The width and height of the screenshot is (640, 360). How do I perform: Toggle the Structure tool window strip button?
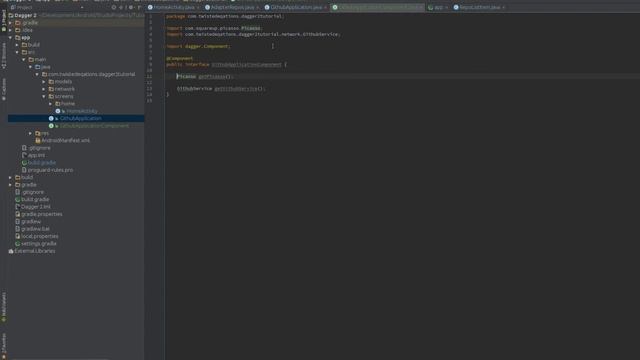(x=4, y=56)
